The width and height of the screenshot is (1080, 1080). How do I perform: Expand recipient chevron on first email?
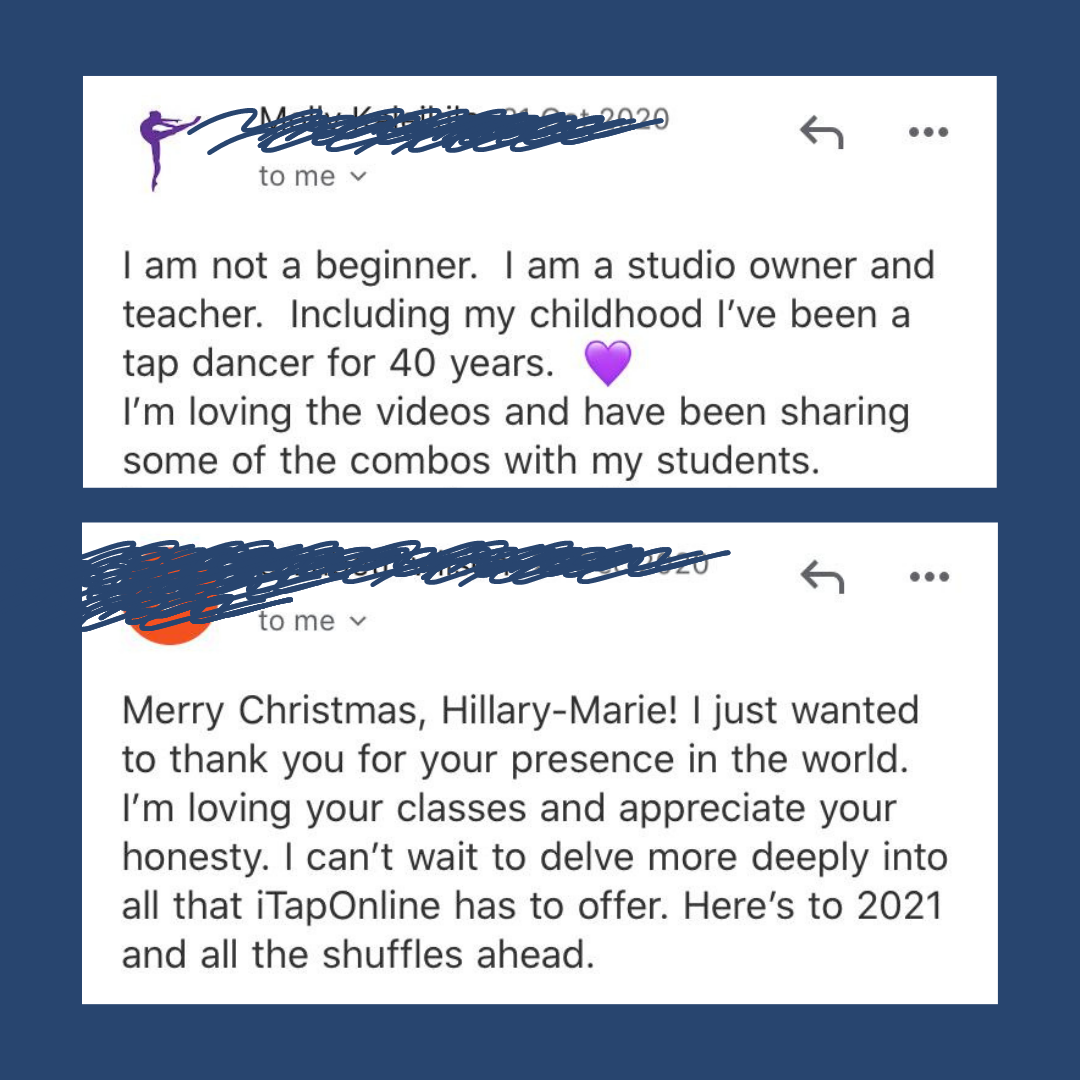[x=358, y=176]
